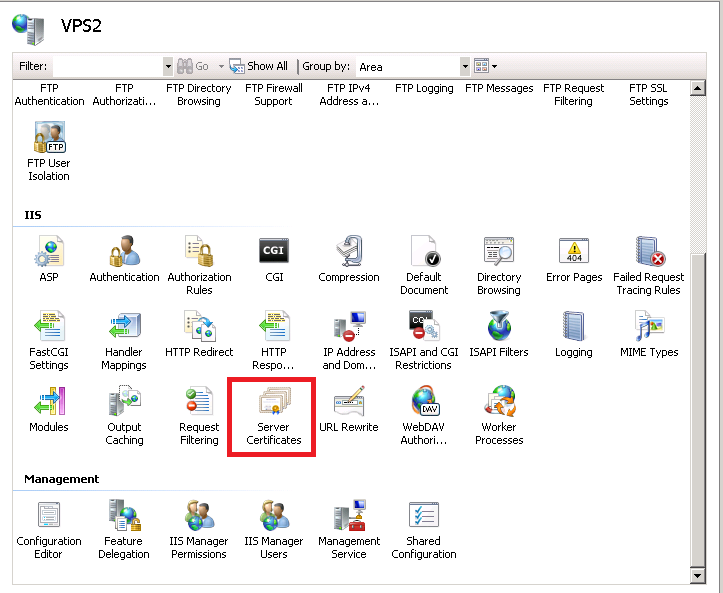The height and width of the screenshot is (593, 723).
Task: Expand the Filter dropdown arrow
Action: point(168,67)
